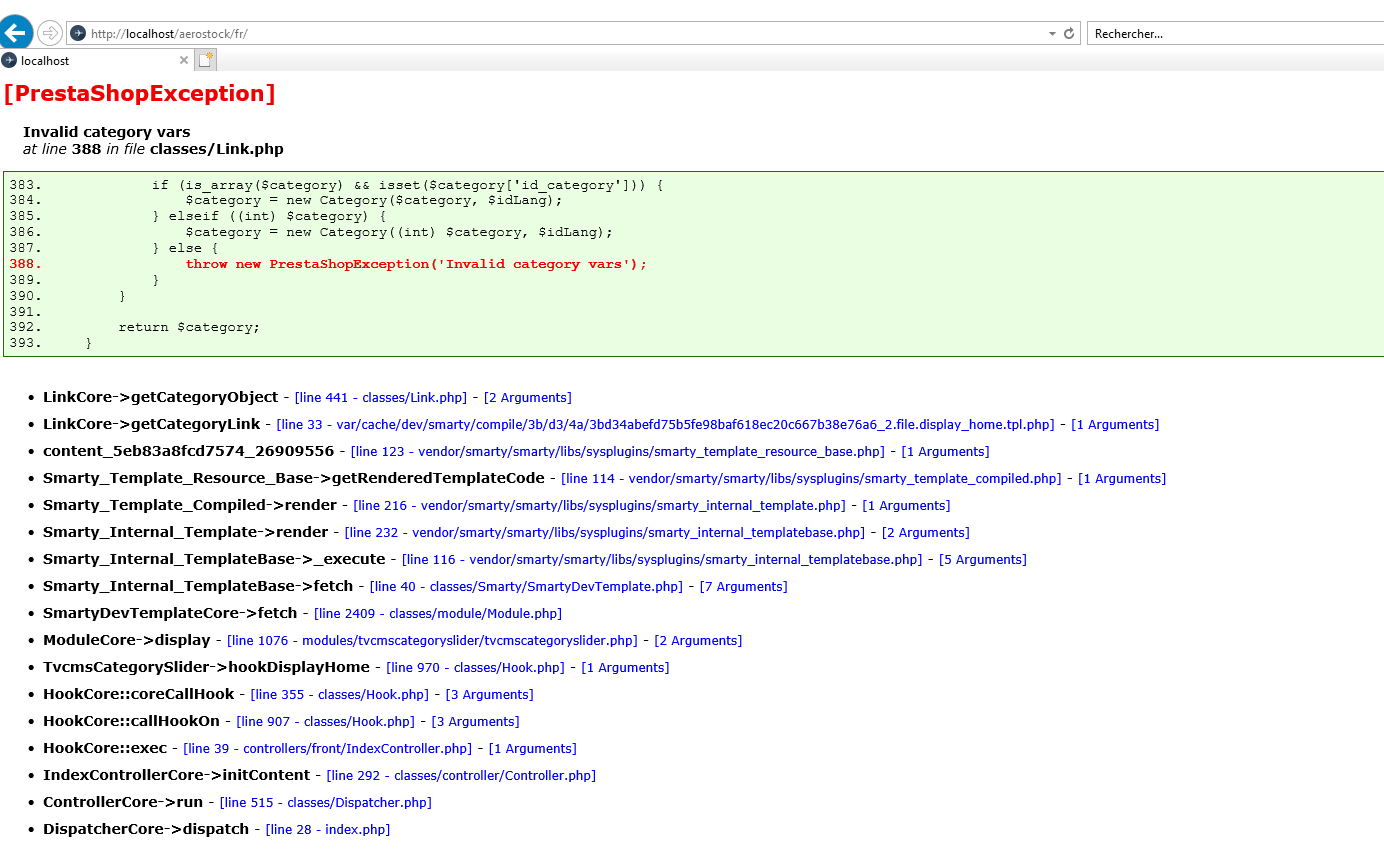Open a new tab with the new-tab button
This screenshot has width=1384, height=853.
[205, 60]
